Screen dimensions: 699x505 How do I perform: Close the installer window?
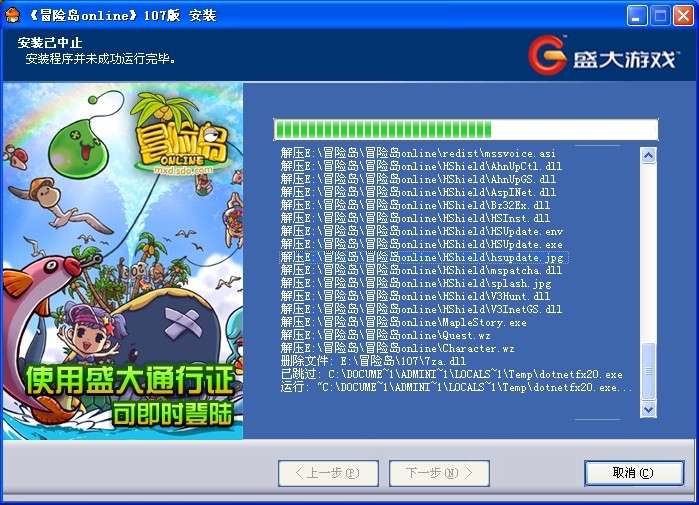(683, 16)
